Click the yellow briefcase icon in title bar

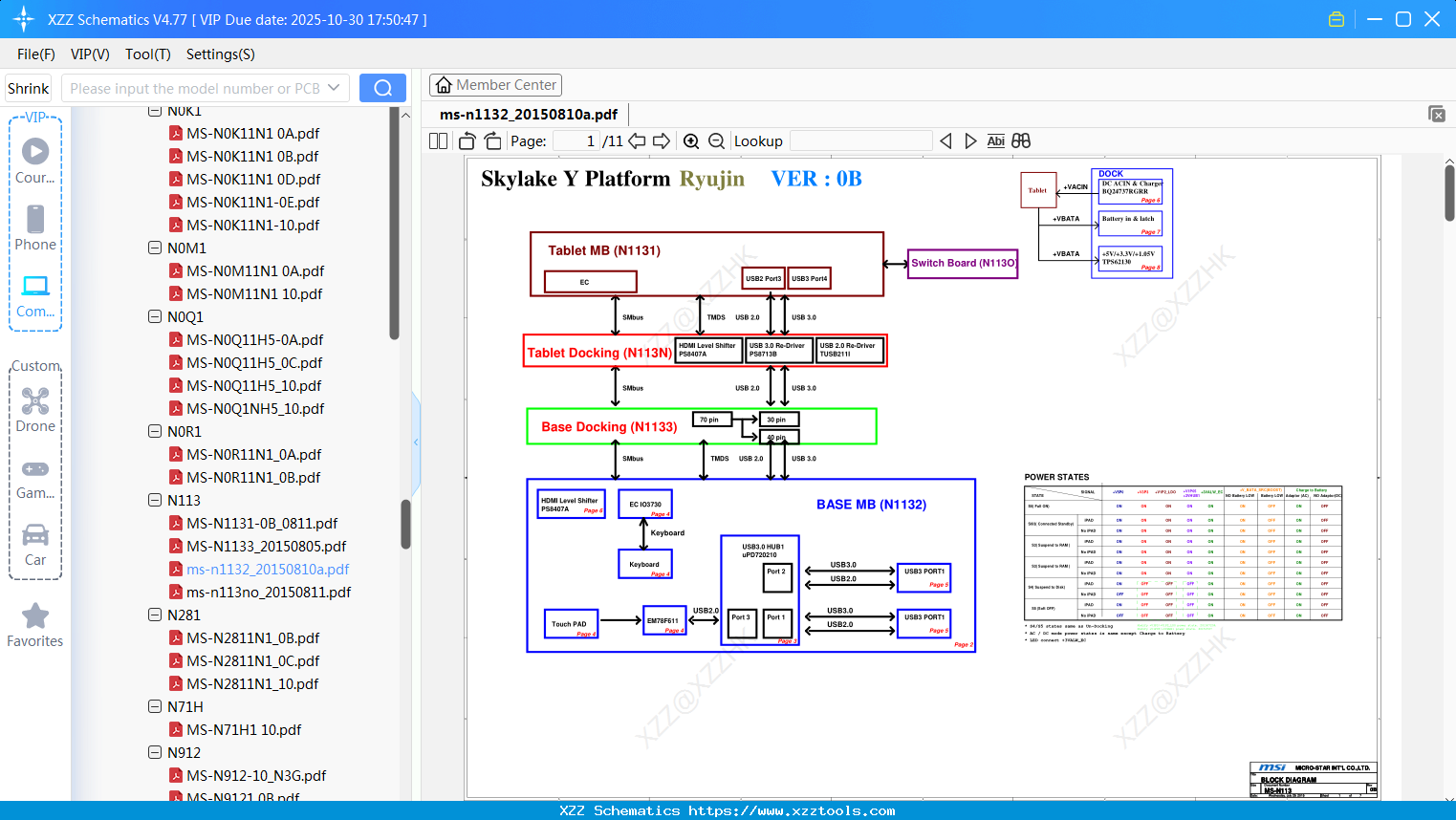click(1336, 19)
